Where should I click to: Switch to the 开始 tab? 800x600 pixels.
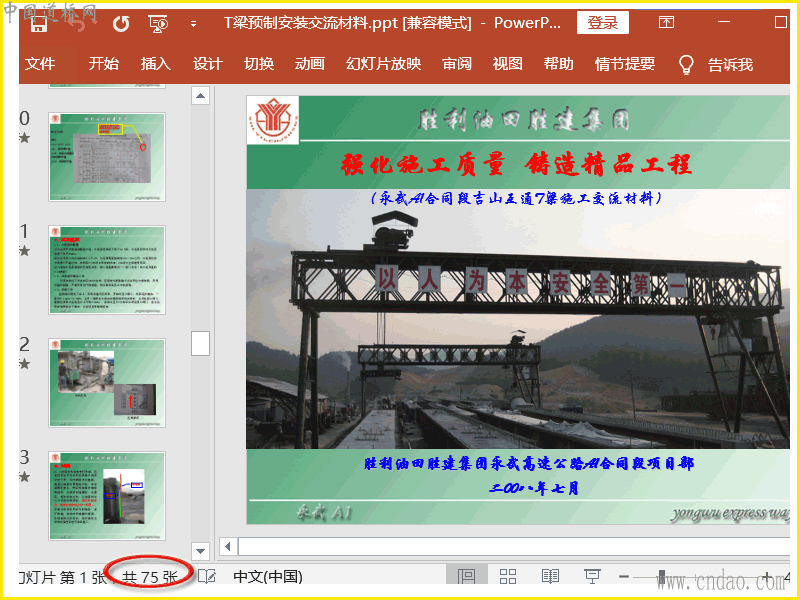[x=104, y=64]
